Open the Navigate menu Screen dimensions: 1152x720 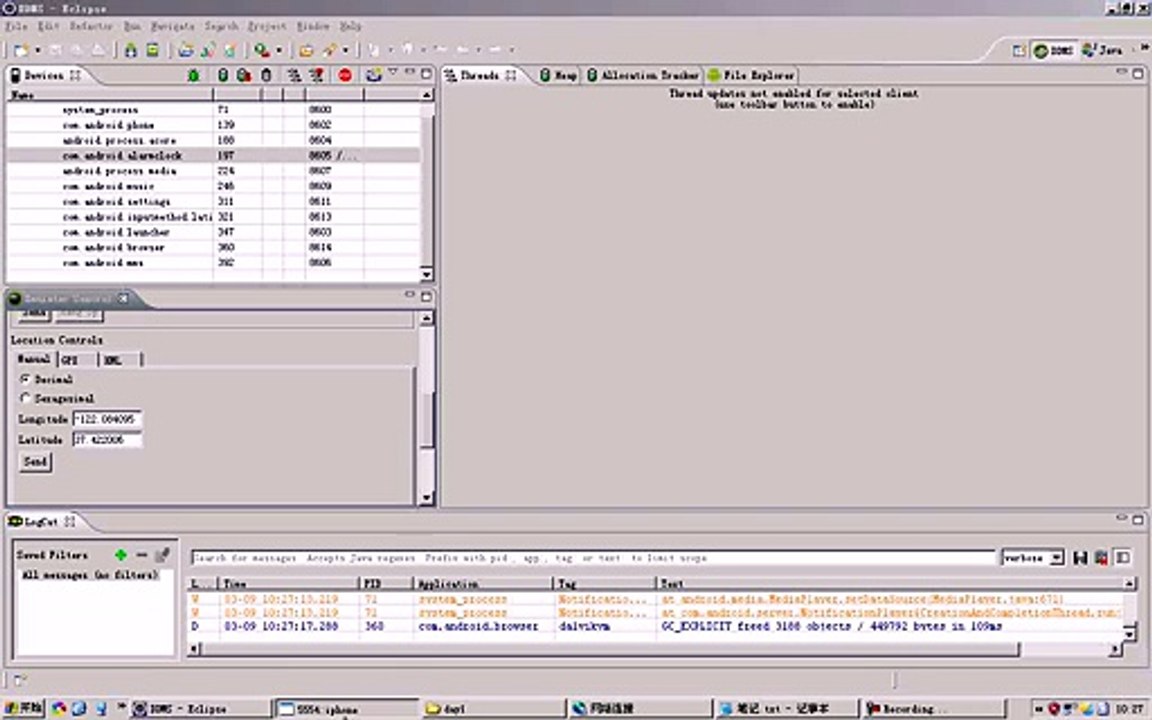tap(173, 26)
